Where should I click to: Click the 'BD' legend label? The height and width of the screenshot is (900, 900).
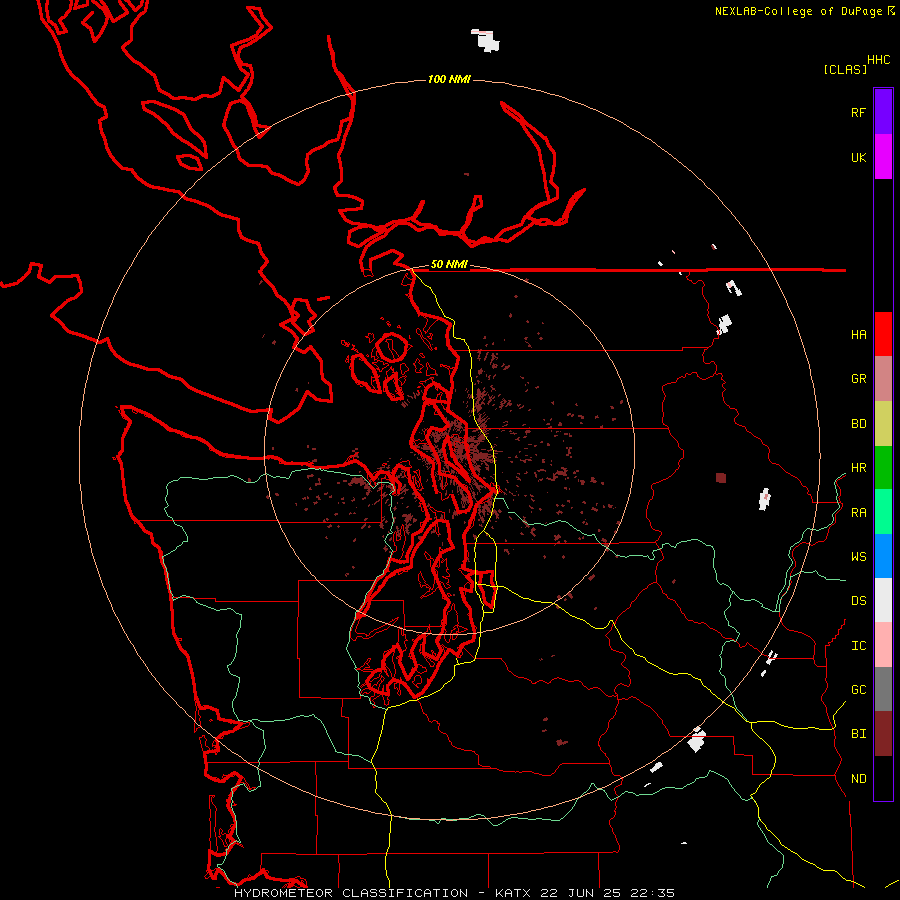858,424
